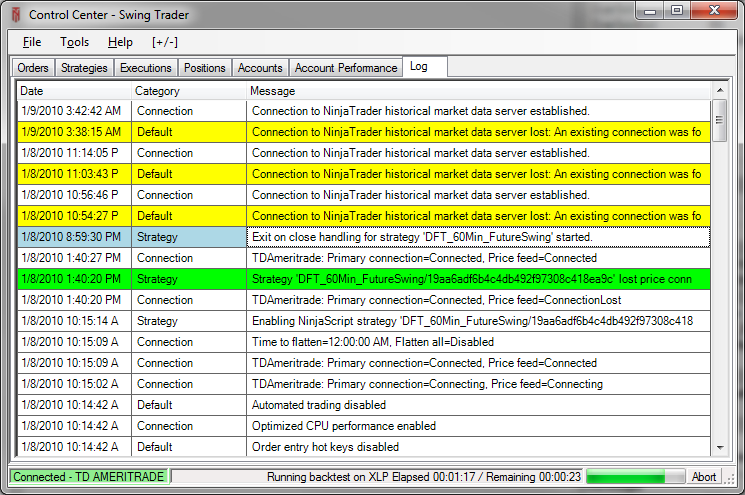Viewport: 745px width, 495px height.
Task: Select the 1/8/2010 10:54:27 P date cell
Action: point(74,216)
